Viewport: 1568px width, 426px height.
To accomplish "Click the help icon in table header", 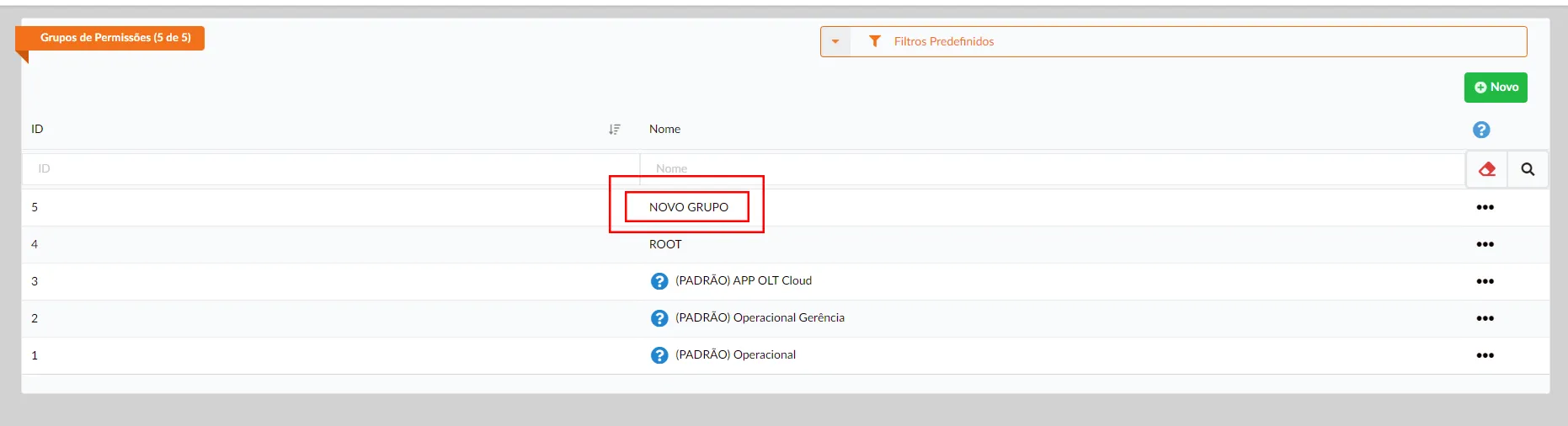I will click(1481, 130).
